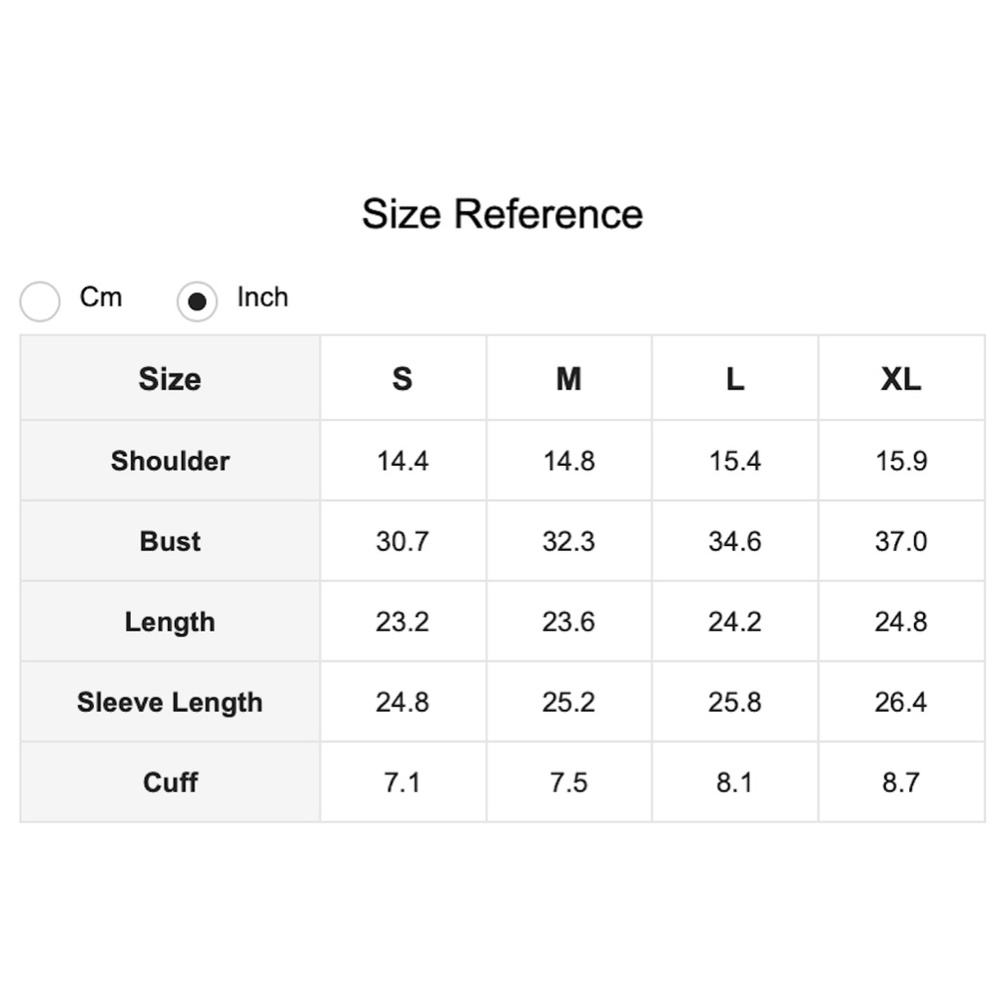This screenshot has height=1000, width=1000.
Task: Click the Size header cell
Action: pos(170,378)
